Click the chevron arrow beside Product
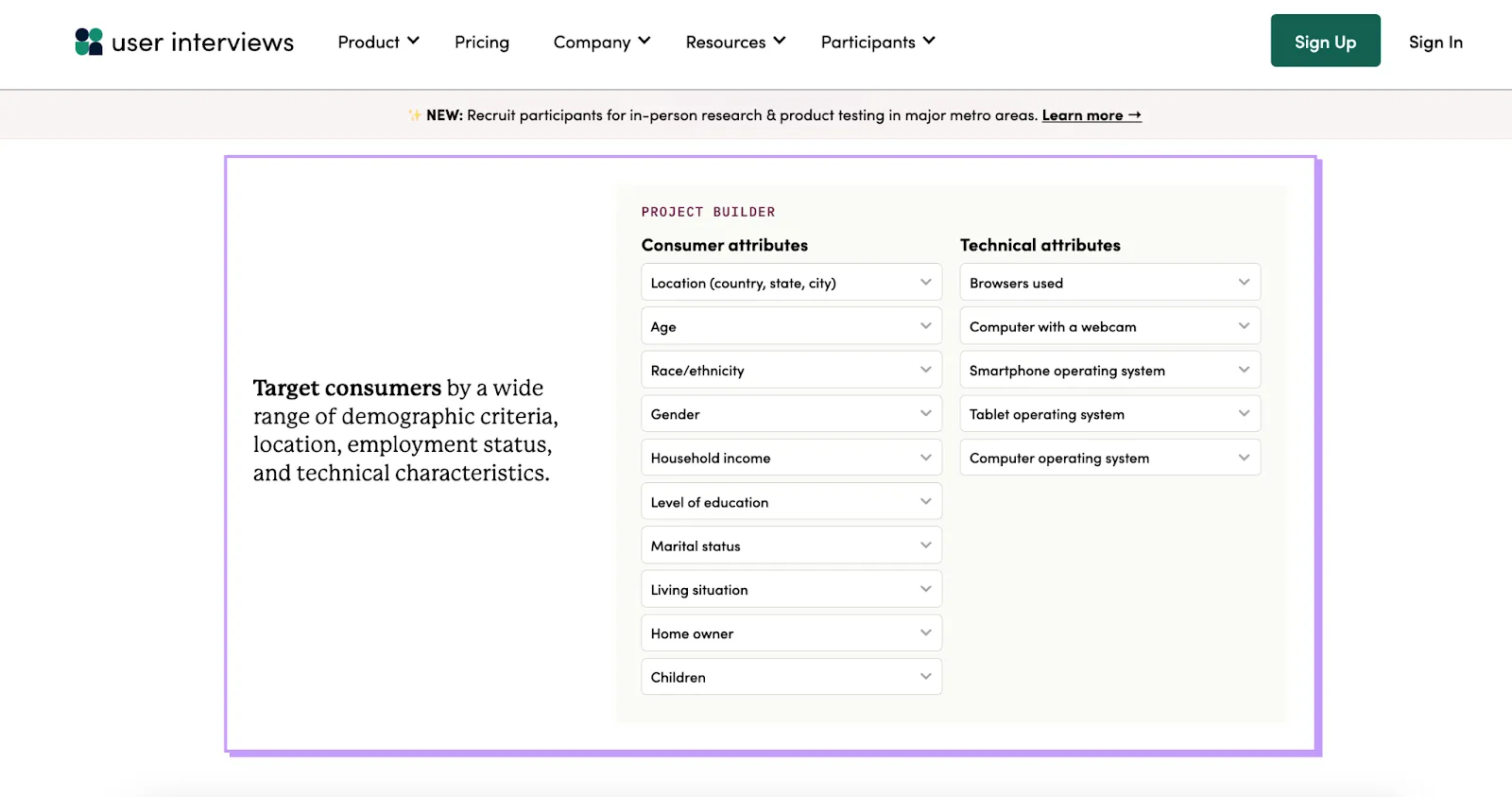This screenshot has width=1512, height=797. coord(413,41)
